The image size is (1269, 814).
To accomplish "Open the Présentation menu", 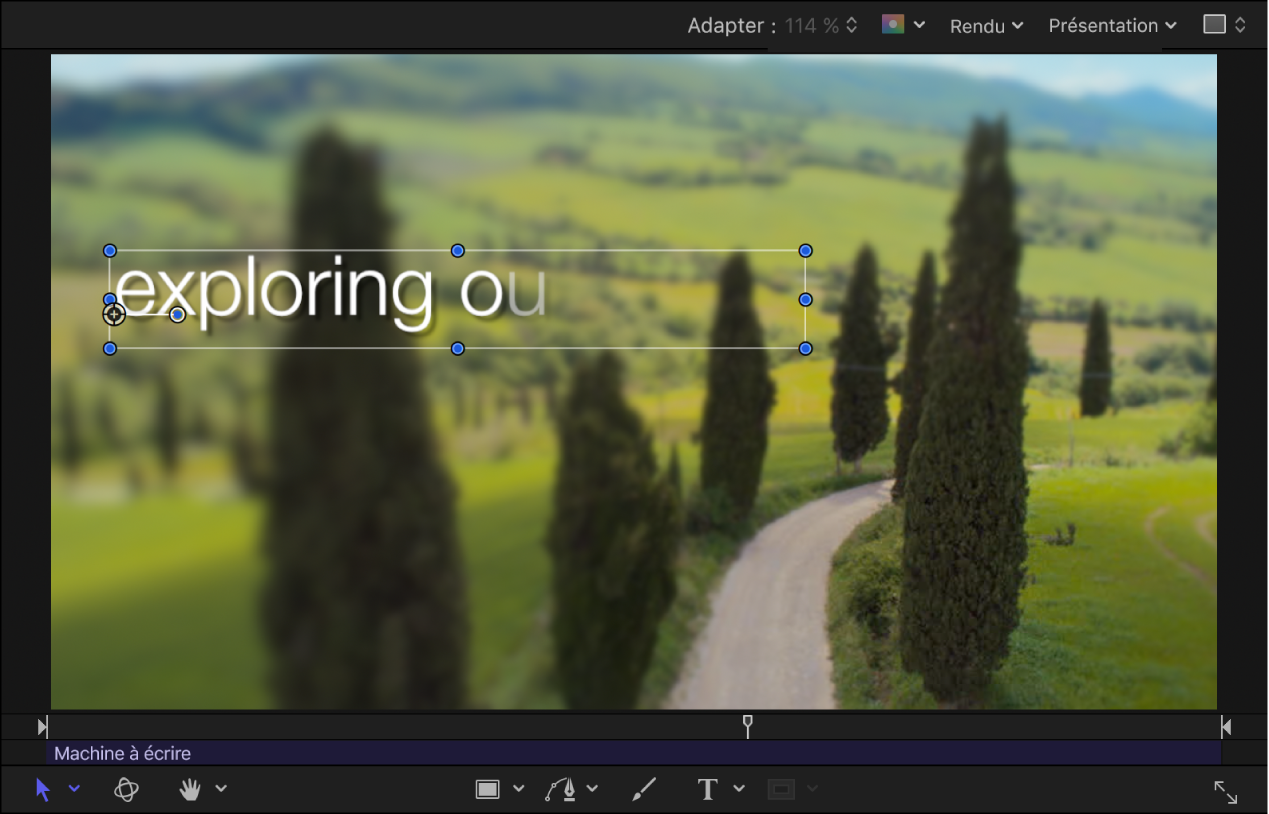I will 1112,25.
